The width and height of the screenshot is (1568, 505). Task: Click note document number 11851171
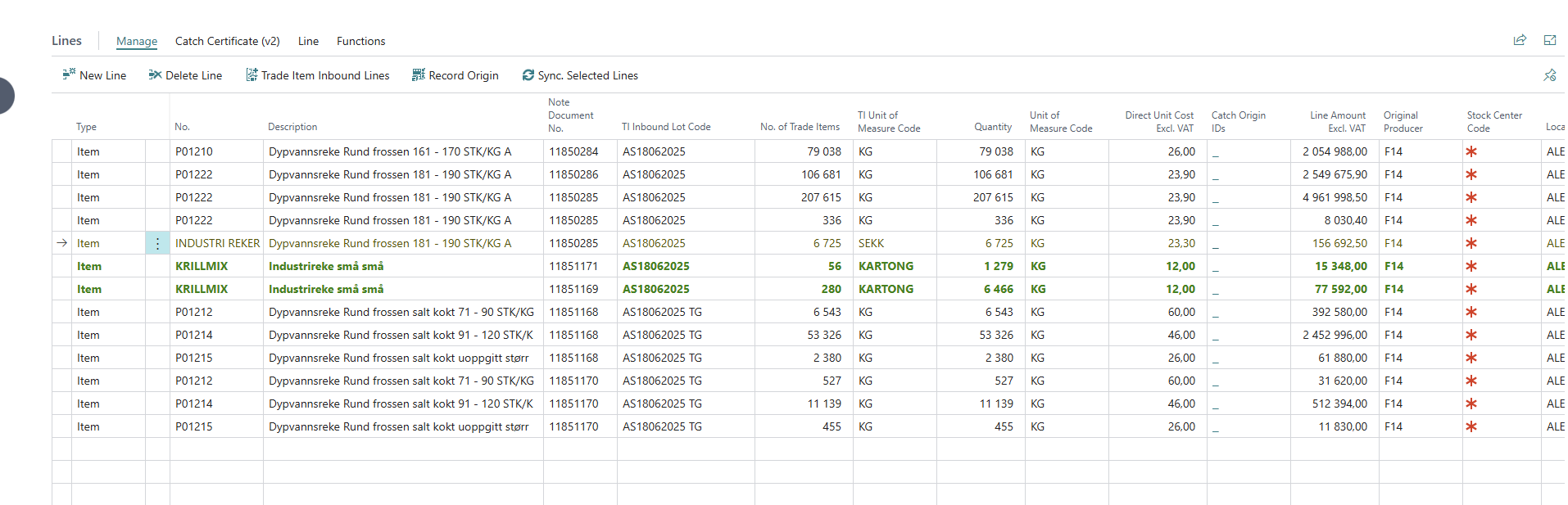point(573,266)
